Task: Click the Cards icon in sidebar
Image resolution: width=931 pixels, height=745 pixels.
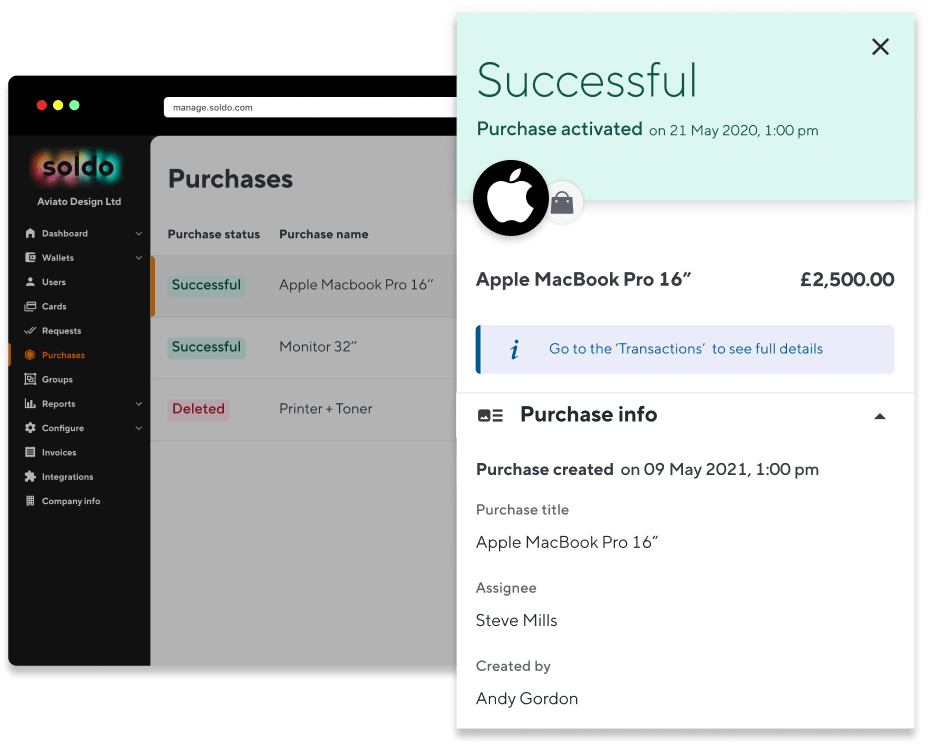Action: pyautogui.click(x=30, y=306)
